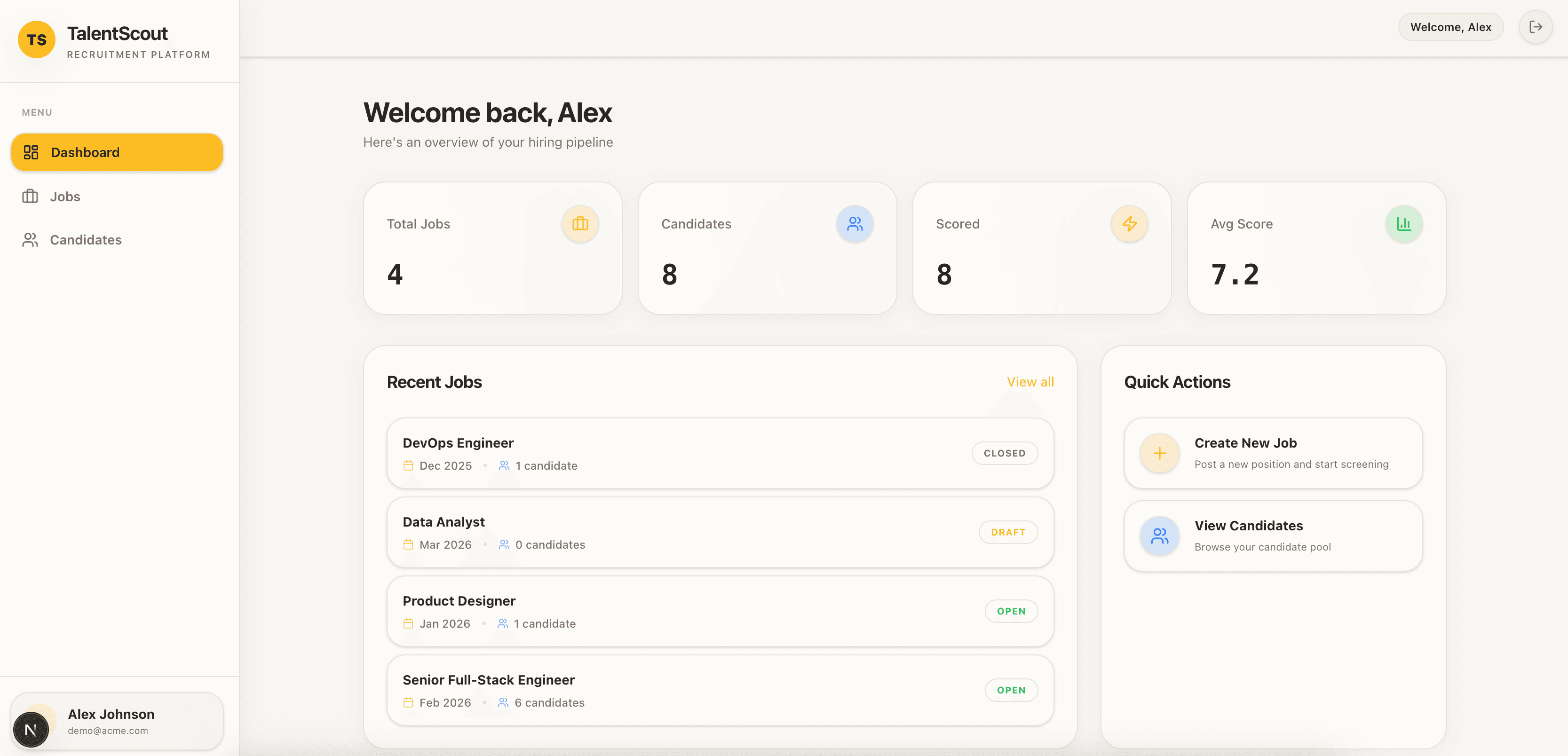
Task: Click the View all link
Action: [x=1030, y=382]
